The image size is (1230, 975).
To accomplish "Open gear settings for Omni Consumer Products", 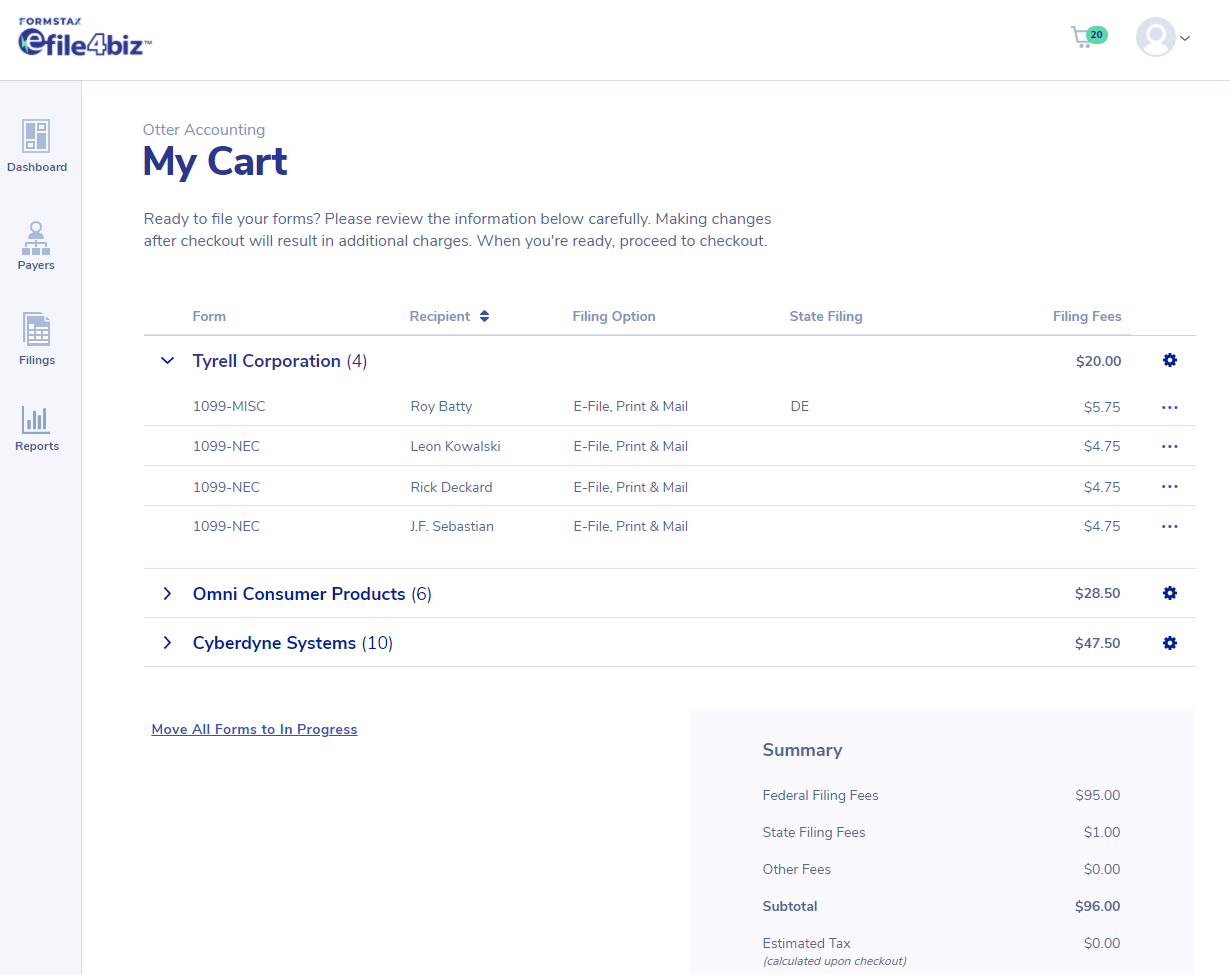I will (1170, 593).
